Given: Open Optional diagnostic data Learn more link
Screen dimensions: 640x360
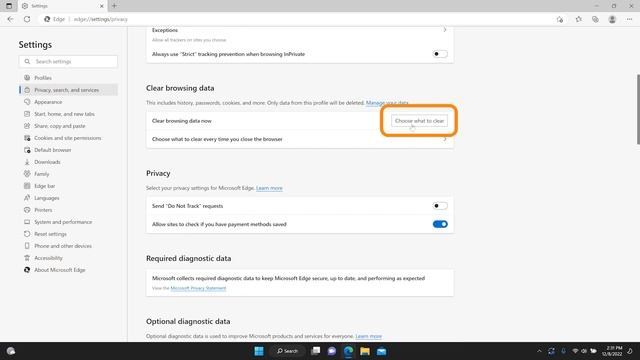Looking at the screenshot, I should pyautogui.click(x=369, y=336).
